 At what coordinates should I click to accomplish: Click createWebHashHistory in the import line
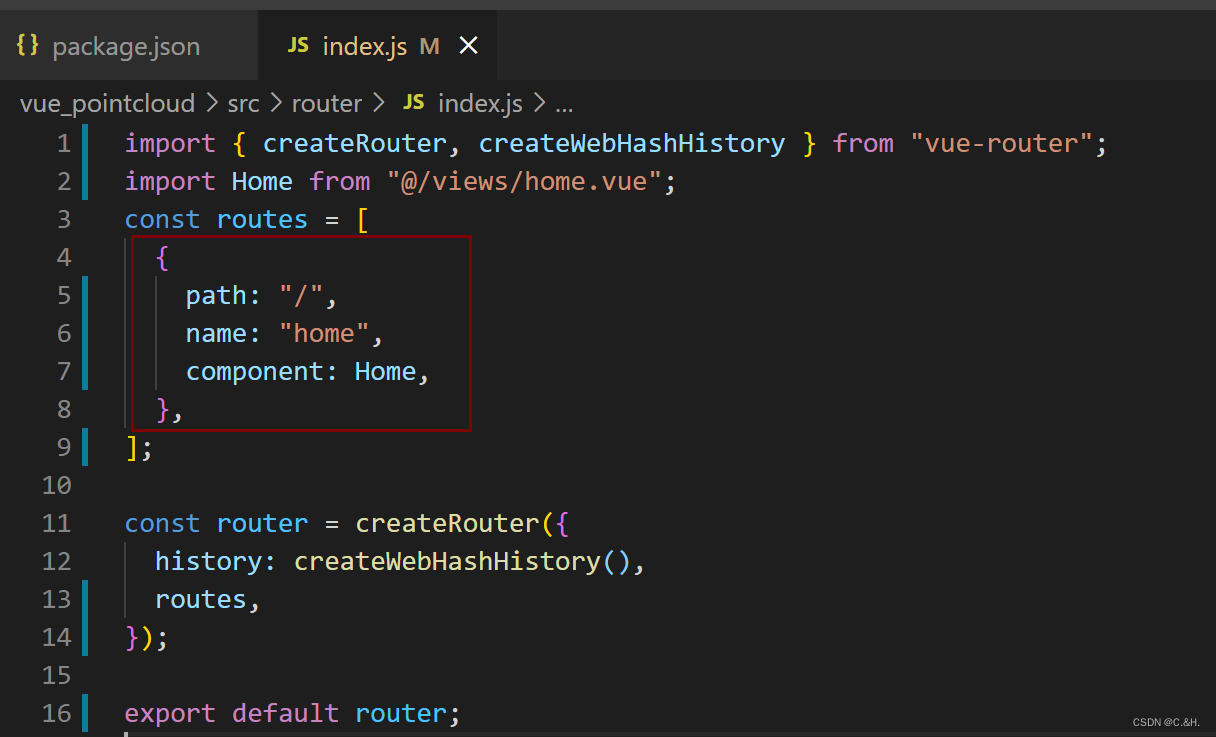pyautogui.click(x=631, y=144)
